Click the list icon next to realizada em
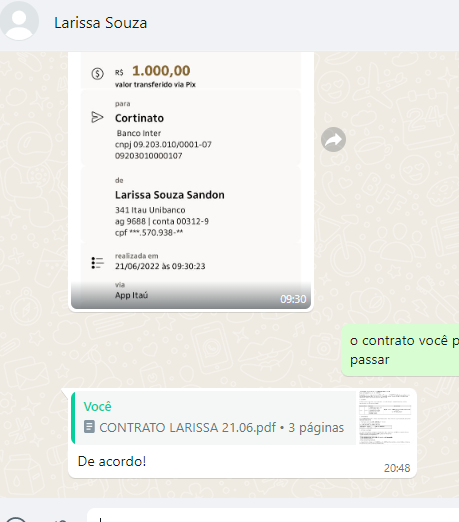The width and height of the screenshot is (459, 522). [97, 263]
